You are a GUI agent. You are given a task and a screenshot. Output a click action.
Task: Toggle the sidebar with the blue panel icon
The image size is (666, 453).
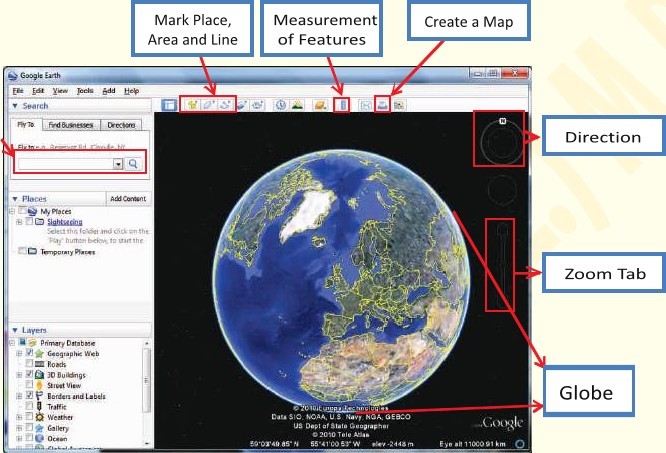(169, 104)
